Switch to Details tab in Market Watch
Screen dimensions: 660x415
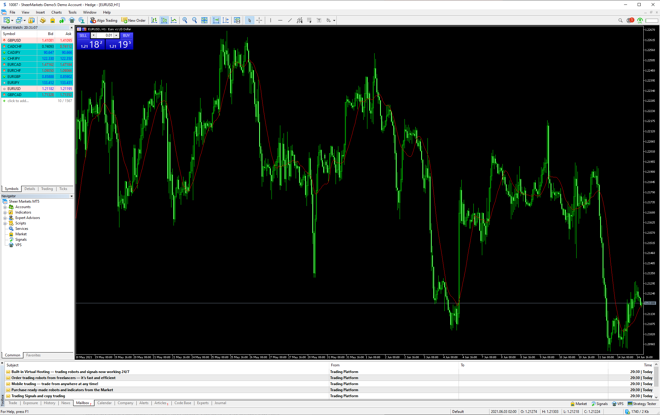tap(29, 189)
